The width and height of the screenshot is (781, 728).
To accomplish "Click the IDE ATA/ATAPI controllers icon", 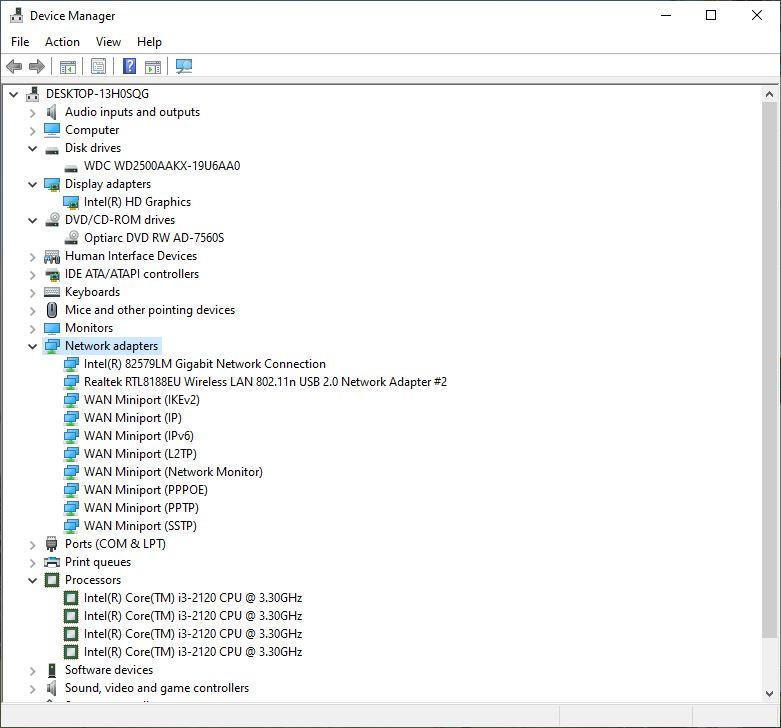I will coord(52,274).
